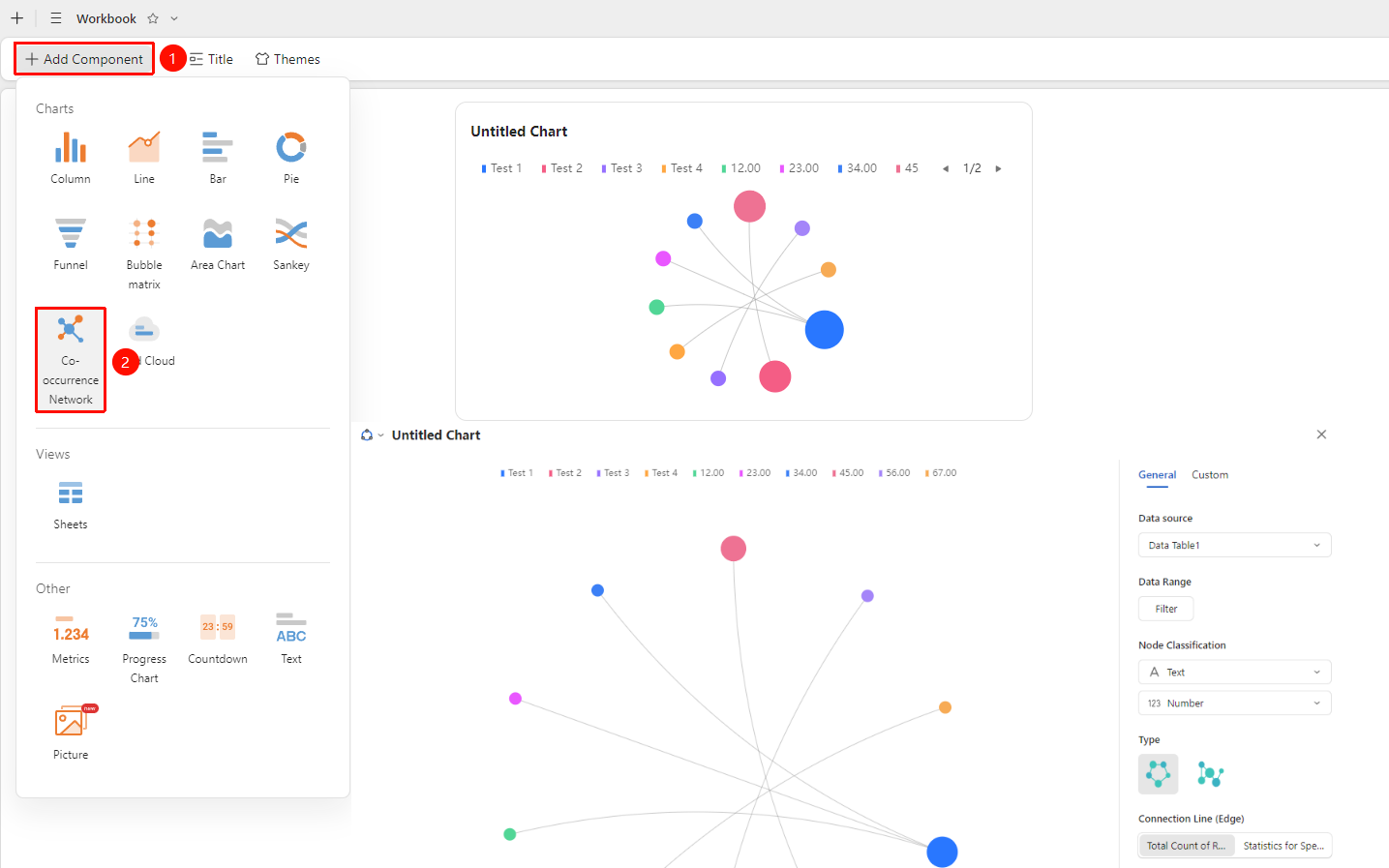Choose Total Count of R... edge option
The width and height of the screenshot is (1389, 868).
click(x=1186, y=846)
